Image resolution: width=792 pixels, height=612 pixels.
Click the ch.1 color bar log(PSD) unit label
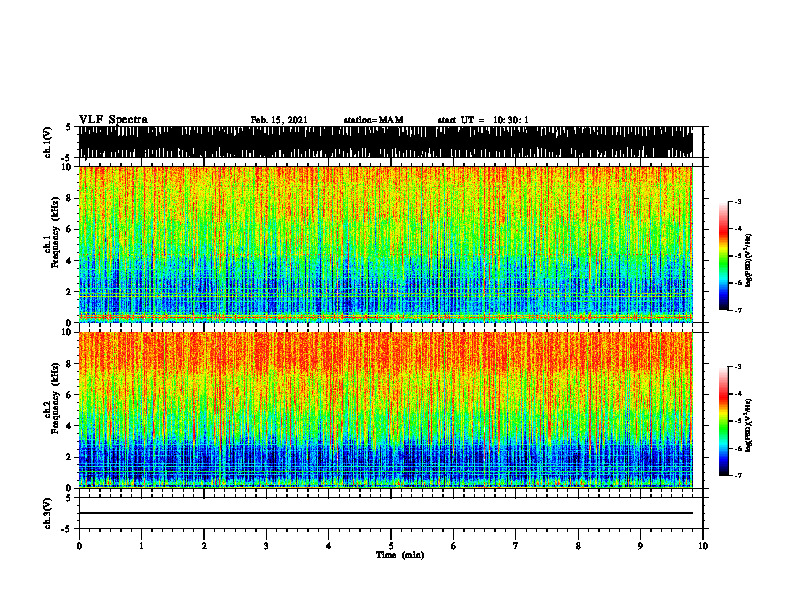[749, 260]
